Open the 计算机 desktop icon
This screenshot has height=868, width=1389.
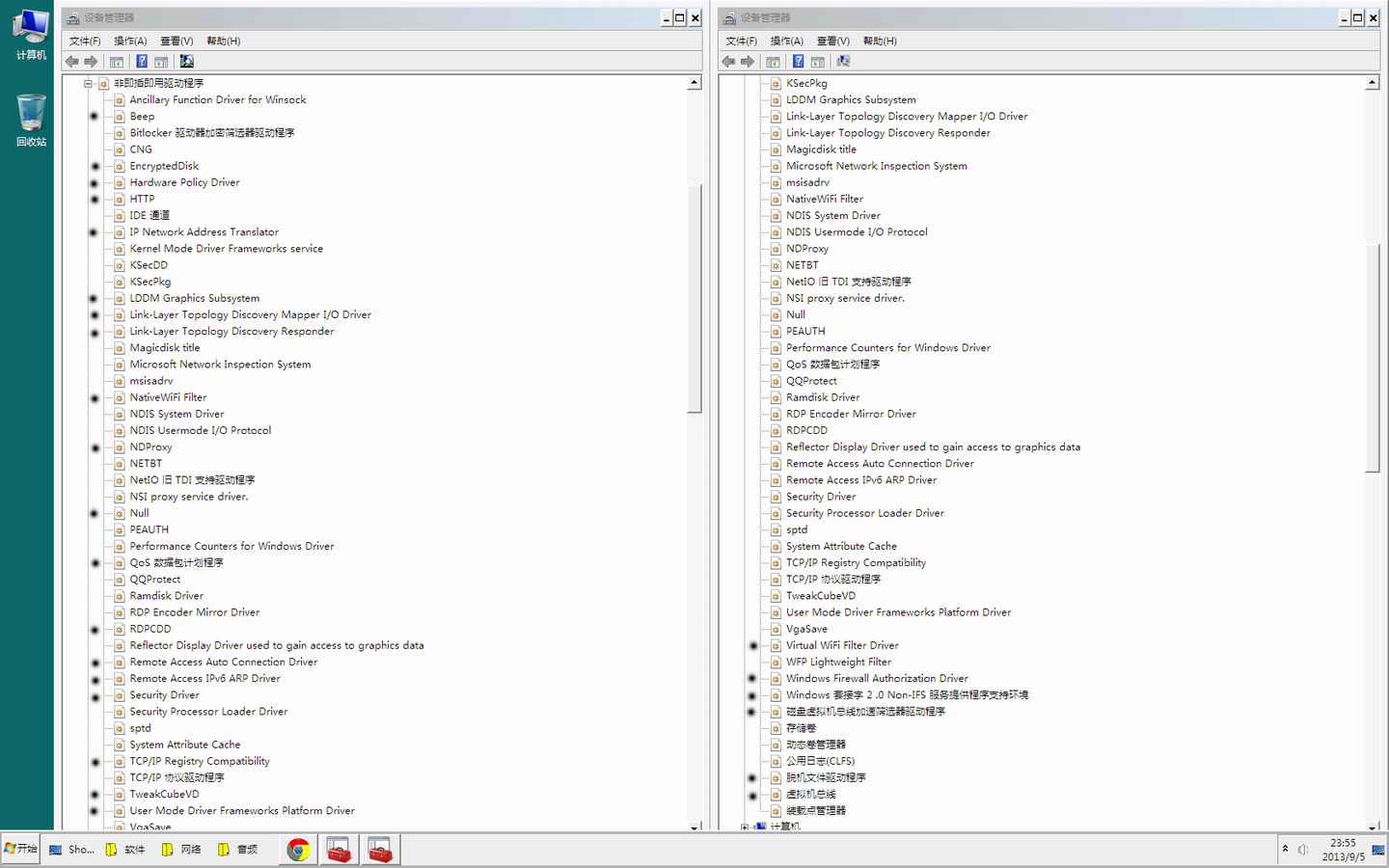31,35
